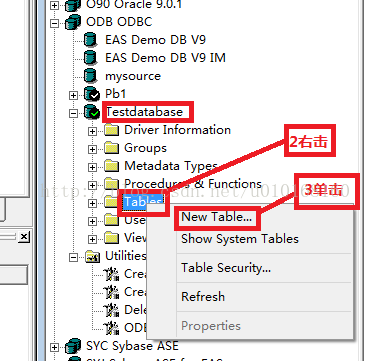Click the Metadata Types folder icon
373x361 pixels.
(x=111, y=166)
